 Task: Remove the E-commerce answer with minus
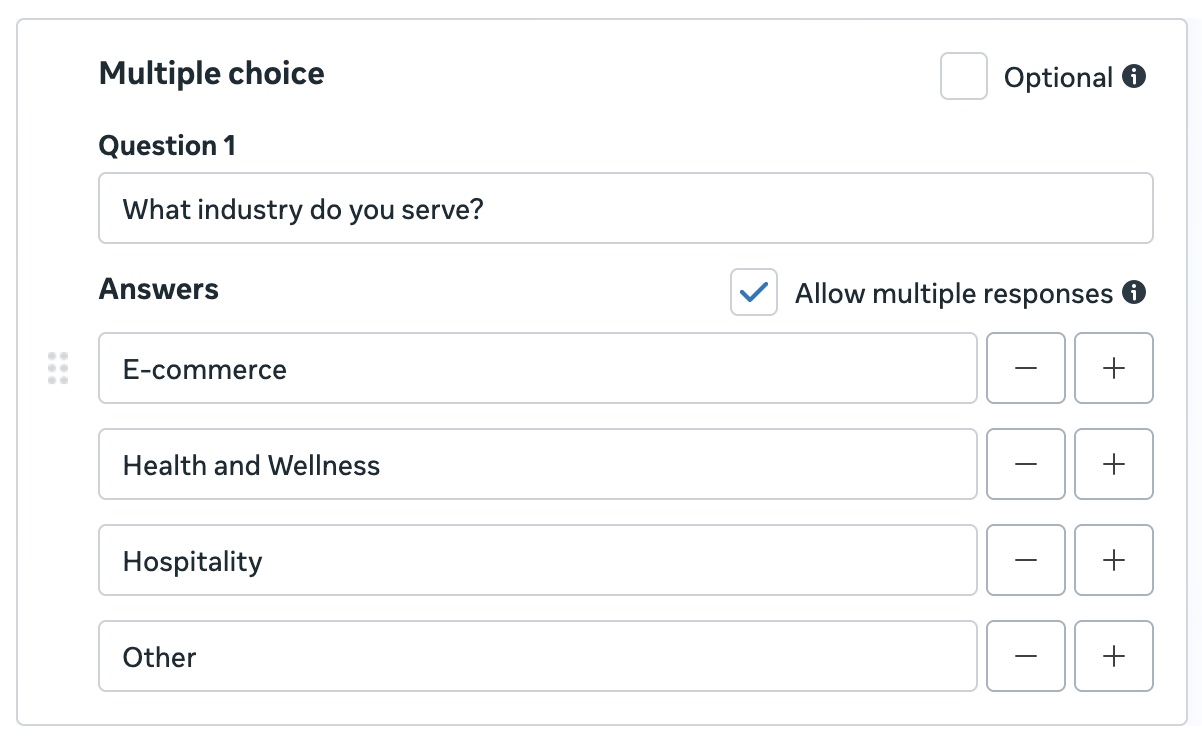tap(1026, 368)
